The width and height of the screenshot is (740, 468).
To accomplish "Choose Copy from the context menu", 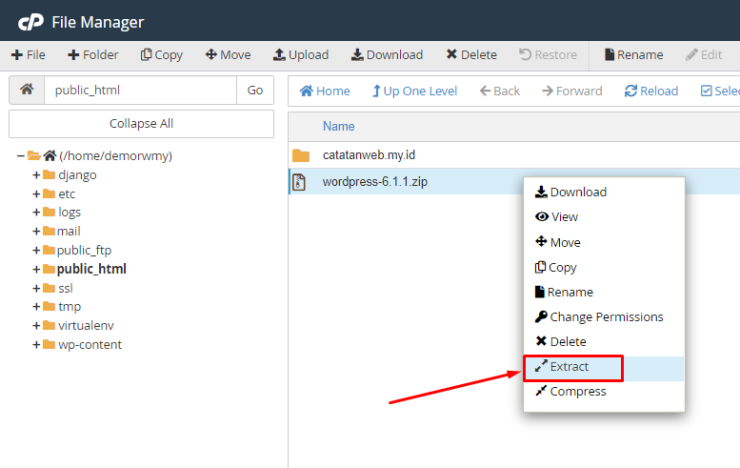I will (555, 267).
